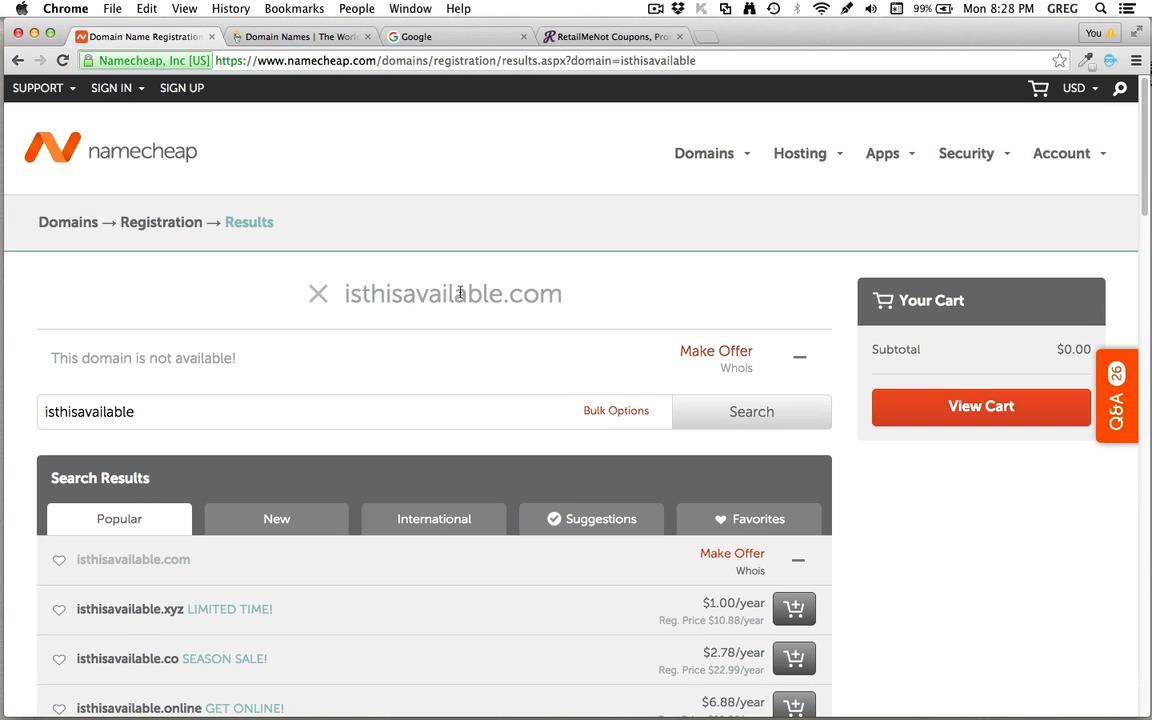Click the View Cart button
Viewport: 1152px width, 720px height.
pos(981,407)
